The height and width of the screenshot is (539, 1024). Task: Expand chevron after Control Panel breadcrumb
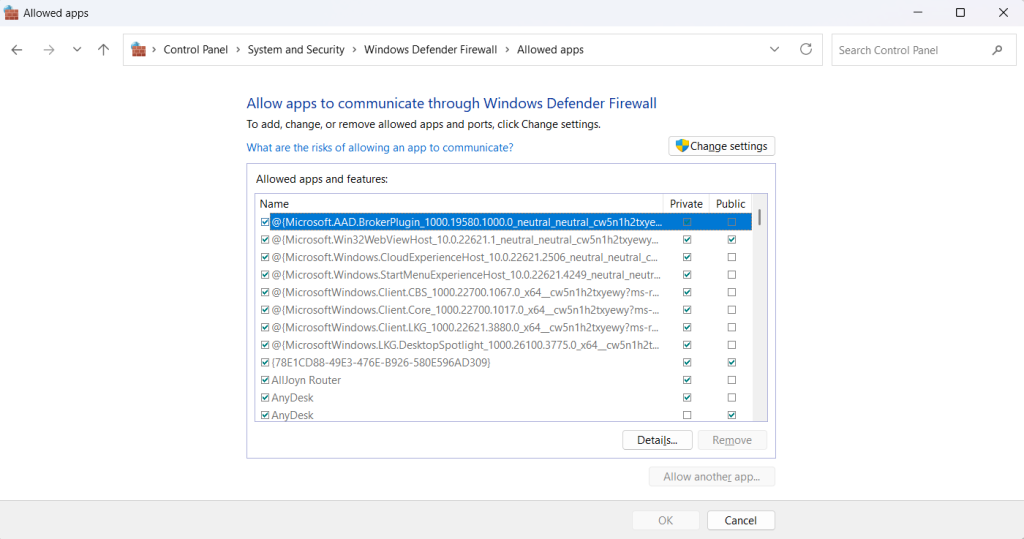click(238, 50)
